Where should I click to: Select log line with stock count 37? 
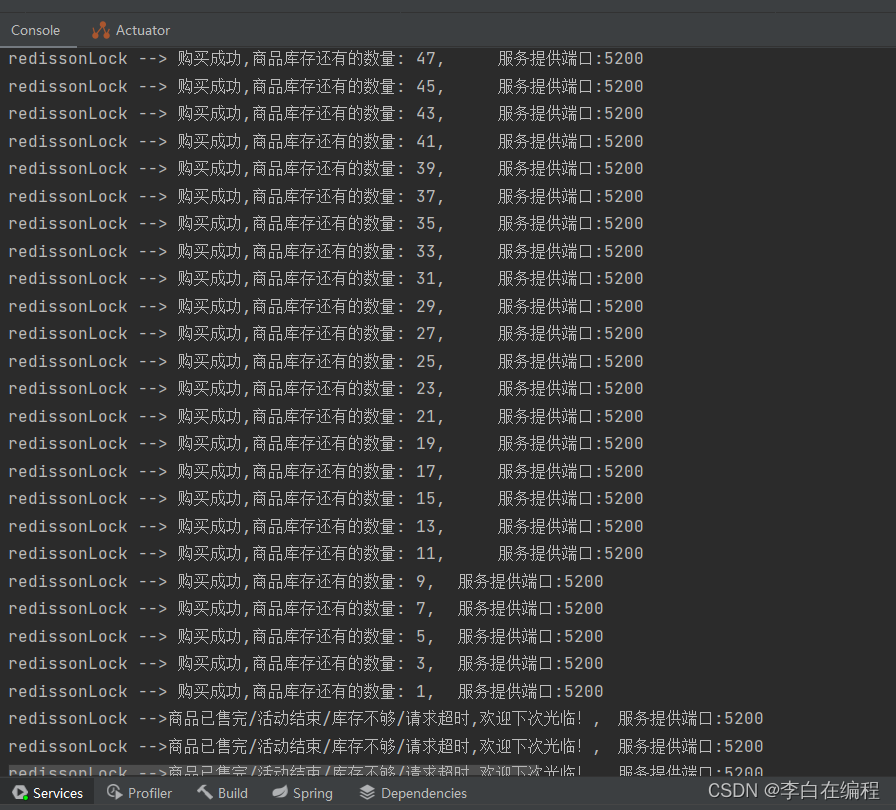coord(326,197)
